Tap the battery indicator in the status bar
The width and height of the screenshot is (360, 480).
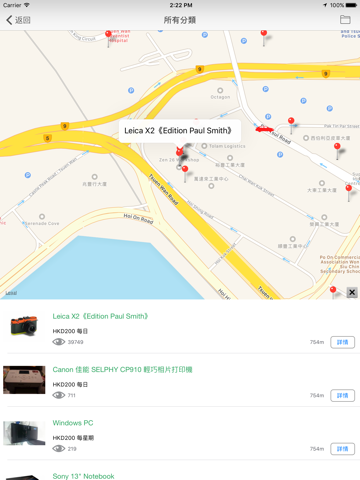pyautogui.click(x=351, y=5)
